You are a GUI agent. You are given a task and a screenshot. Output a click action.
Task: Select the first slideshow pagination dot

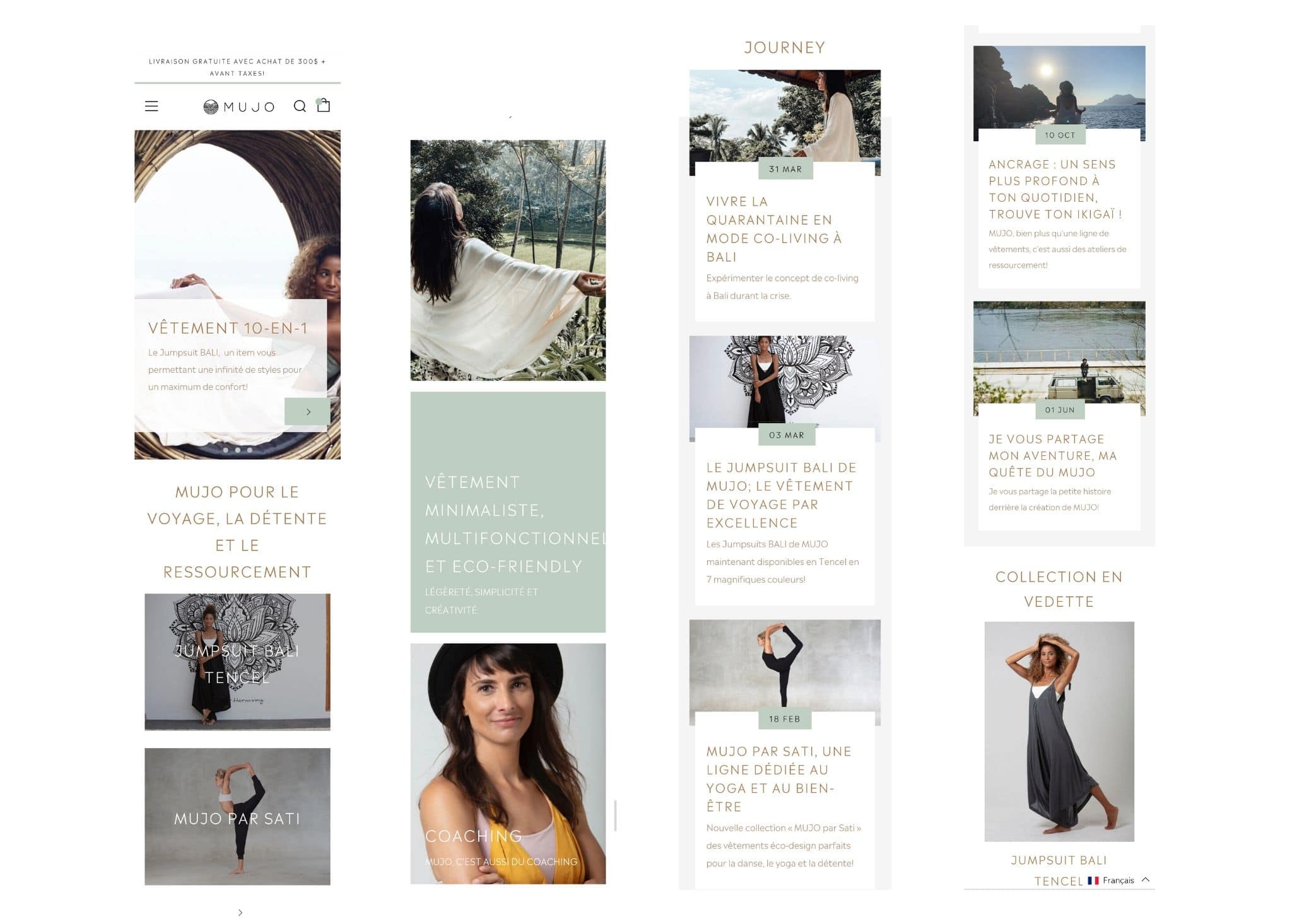[225, 450]
